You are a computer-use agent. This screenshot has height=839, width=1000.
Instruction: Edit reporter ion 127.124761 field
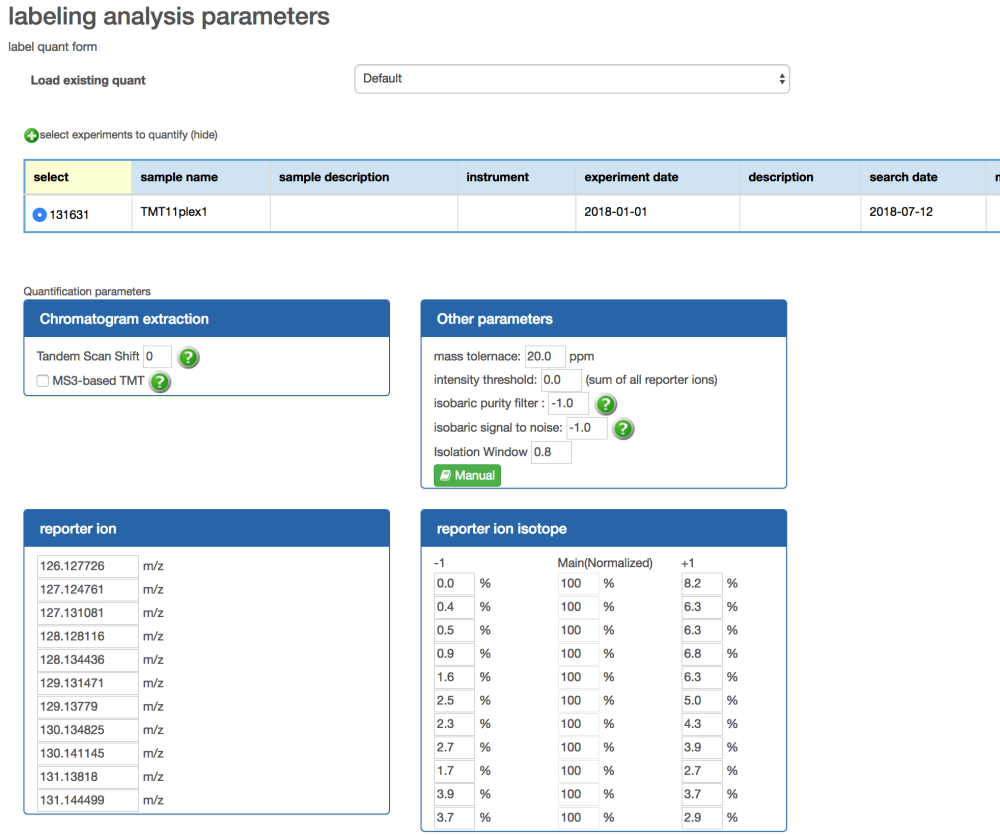coord(88,590)
